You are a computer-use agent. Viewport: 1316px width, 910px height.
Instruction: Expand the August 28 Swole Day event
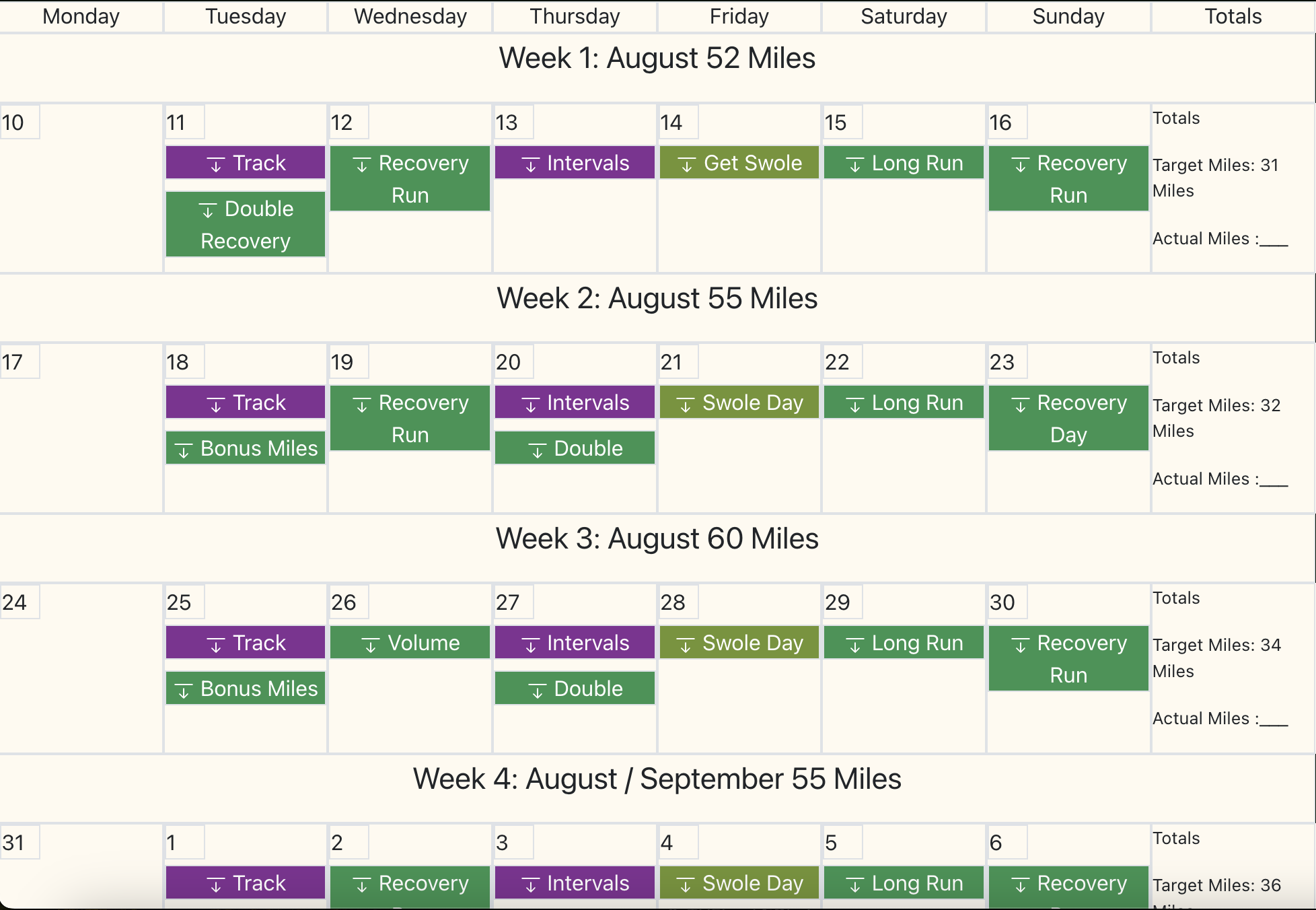click(739, 642)
